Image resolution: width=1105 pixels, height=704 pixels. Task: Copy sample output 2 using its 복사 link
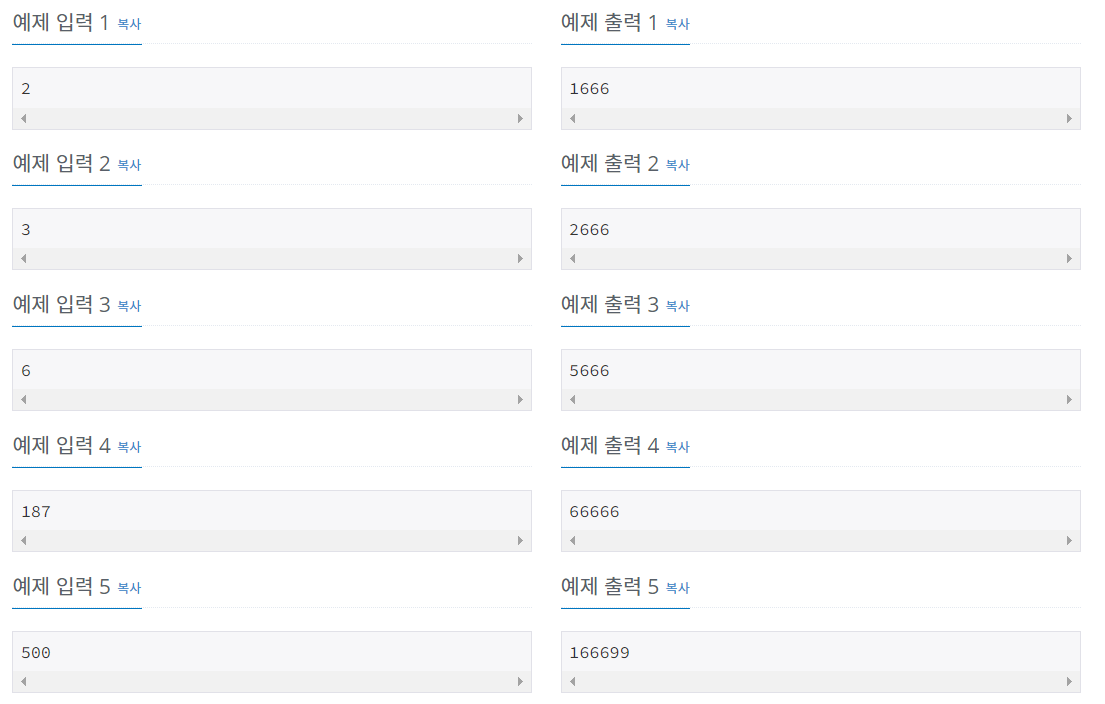(x=676, y=164)
